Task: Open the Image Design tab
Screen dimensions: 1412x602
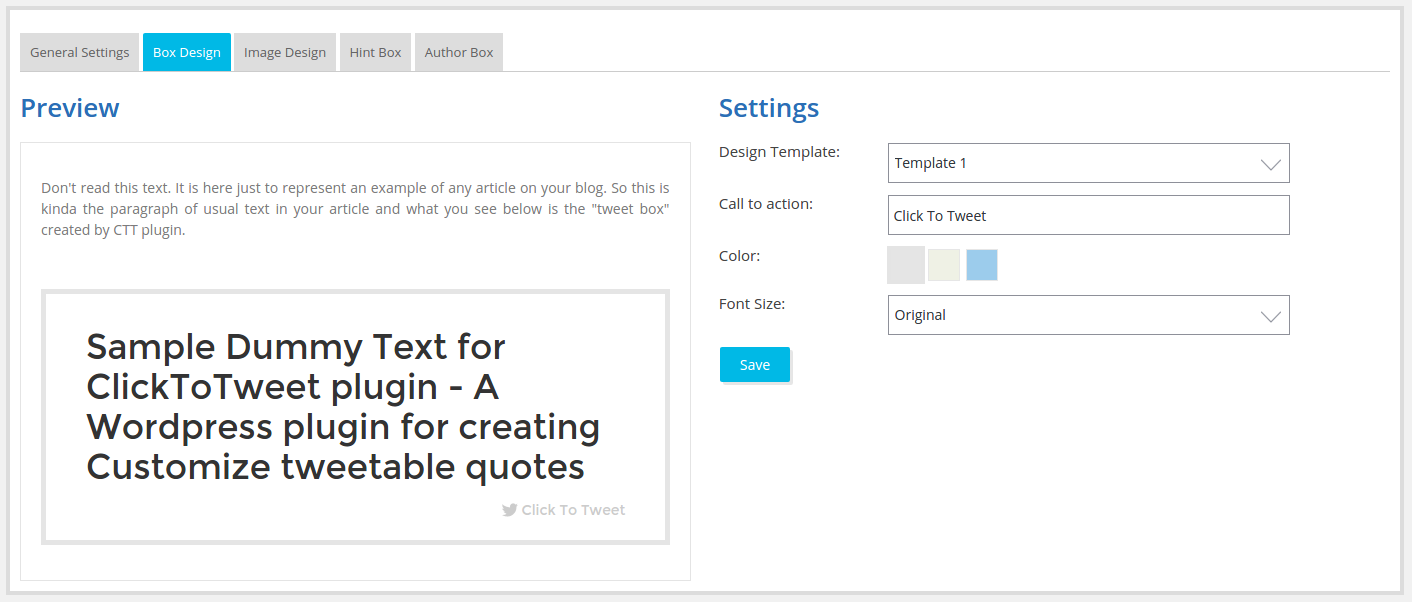Action: (284, 51)
